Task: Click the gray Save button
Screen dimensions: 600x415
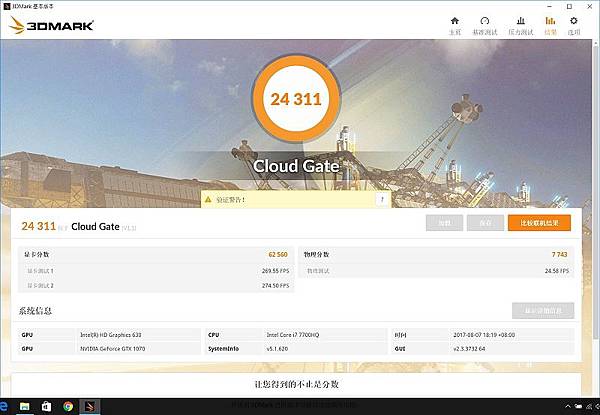Action: point(485,223)
